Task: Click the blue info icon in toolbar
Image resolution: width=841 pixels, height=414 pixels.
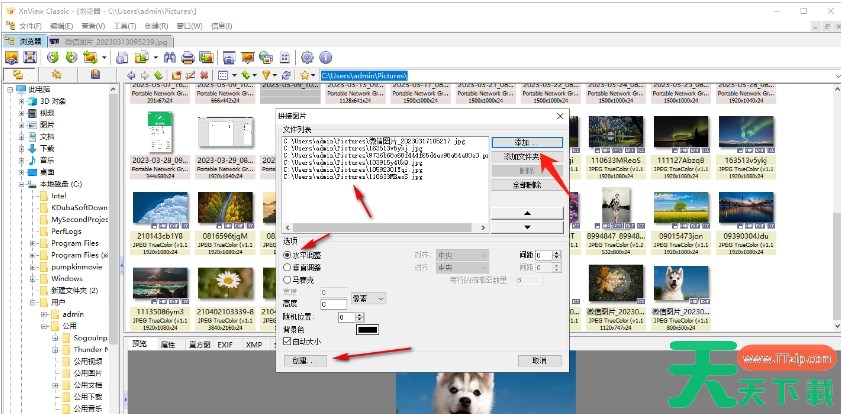Action: [x=327, y=57]
